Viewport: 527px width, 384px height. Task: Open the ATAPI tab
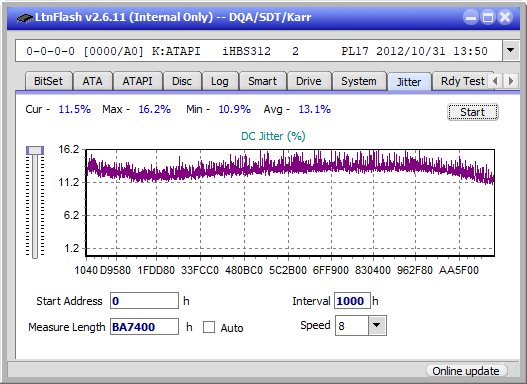click(x=137, y=81)
